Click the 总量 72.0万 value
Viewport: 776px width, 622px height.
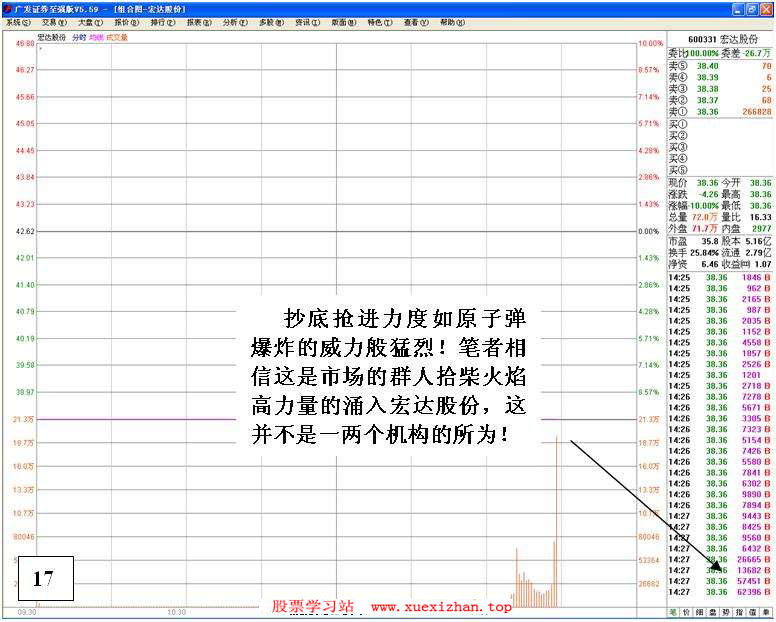tap(705, 217)
